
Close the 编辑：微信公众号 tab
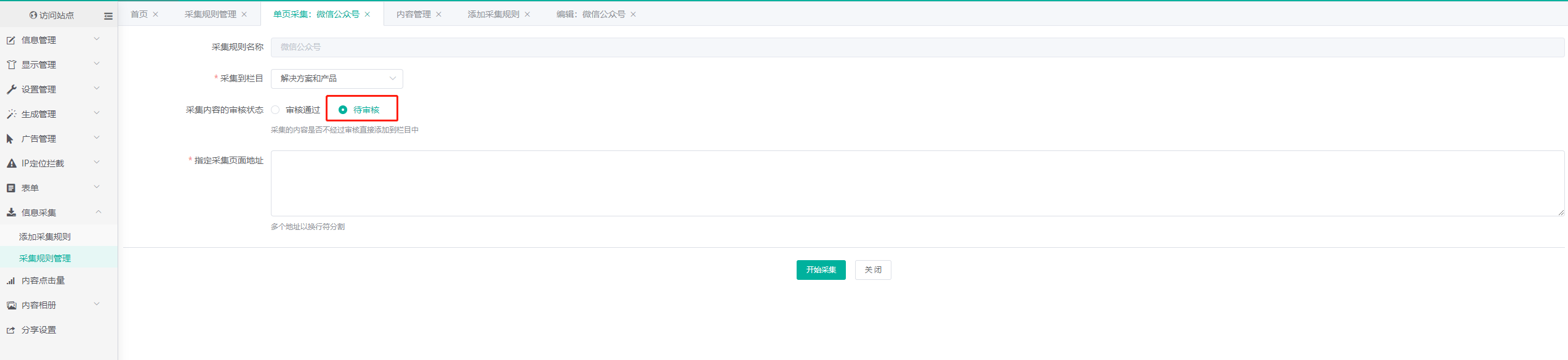tap(633, 14)
